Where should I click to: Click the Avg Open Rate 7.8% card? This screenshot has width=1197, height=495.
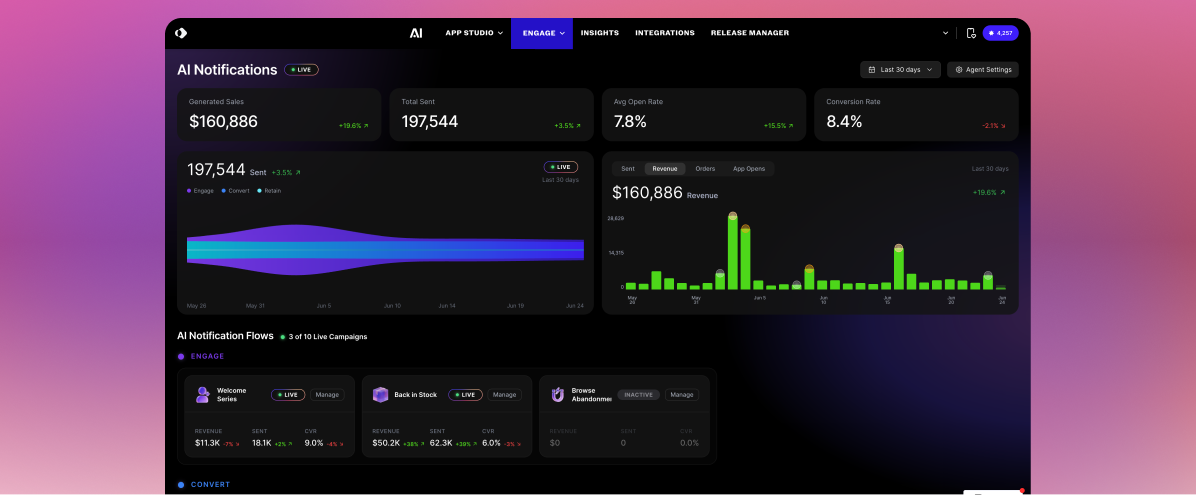(704, 115)
